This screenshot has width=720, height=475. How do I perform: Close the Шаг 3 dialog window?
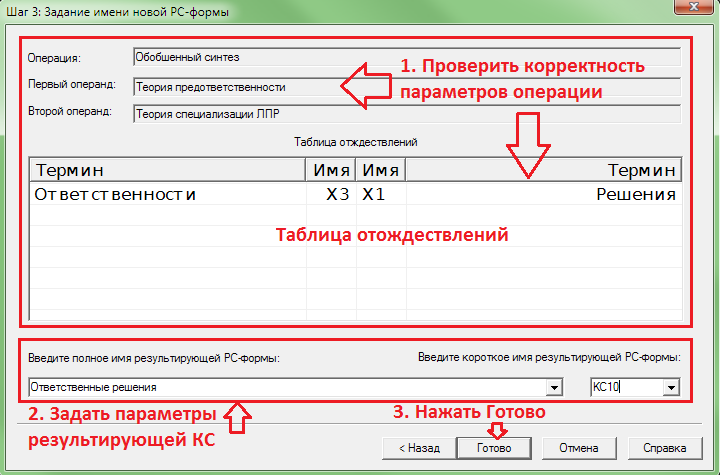694,6
